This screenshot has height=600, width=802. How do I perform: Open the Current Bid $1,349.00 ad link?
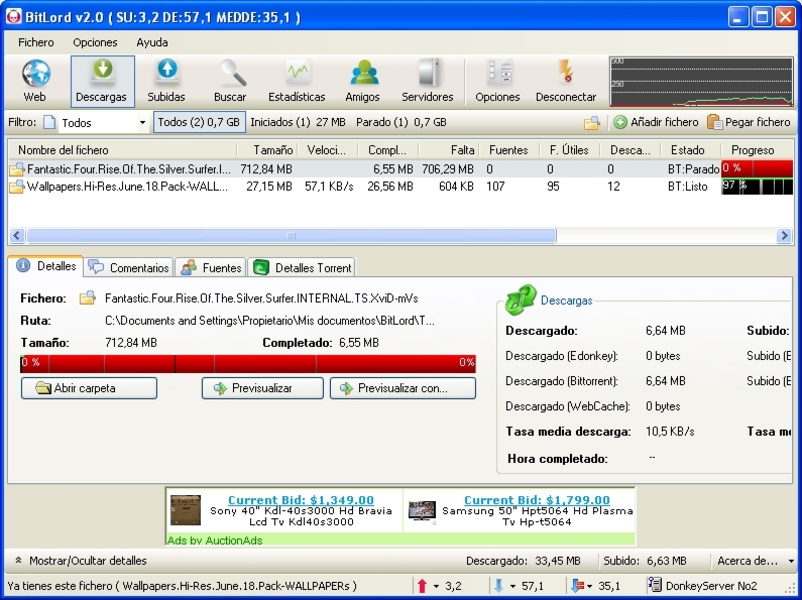(301, 500)
